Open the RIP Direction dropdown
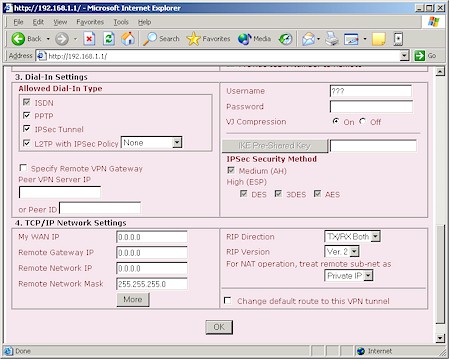The width and height of the screenshot is (450, 360). pos(375,237)
